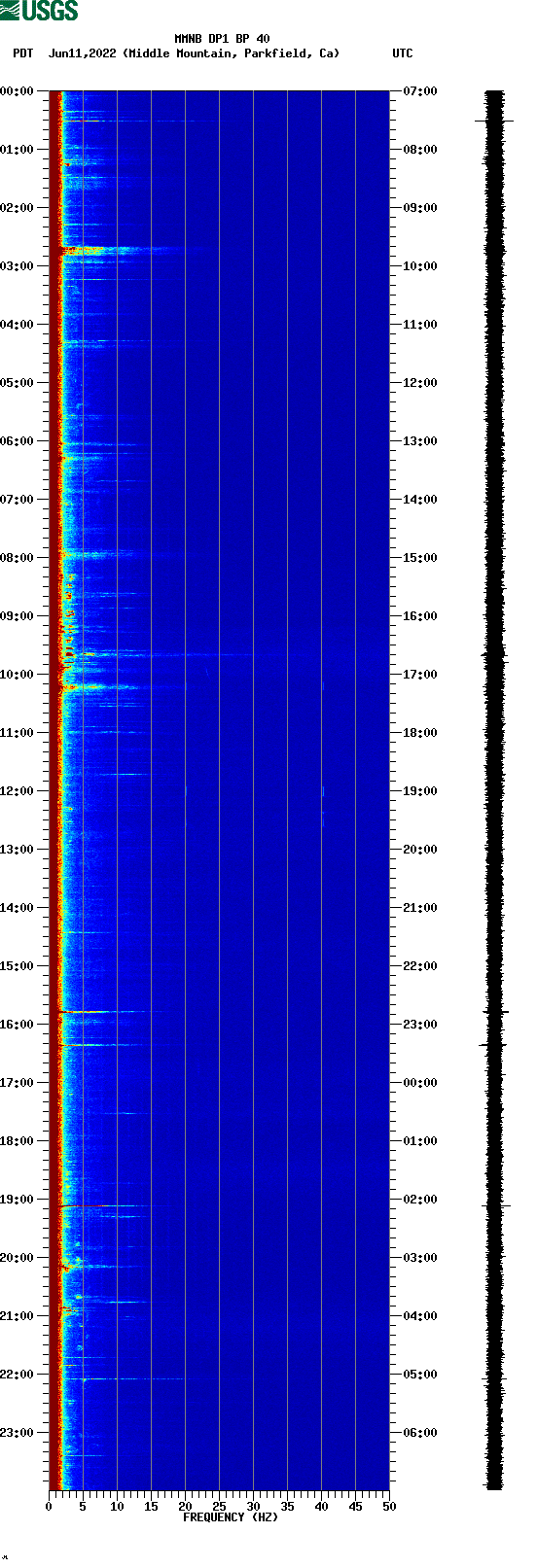The width and height of the screenshot is (537, 1568).
Task: Click the '04:00' label on the UTC axis
Action: pos(420,1316)
